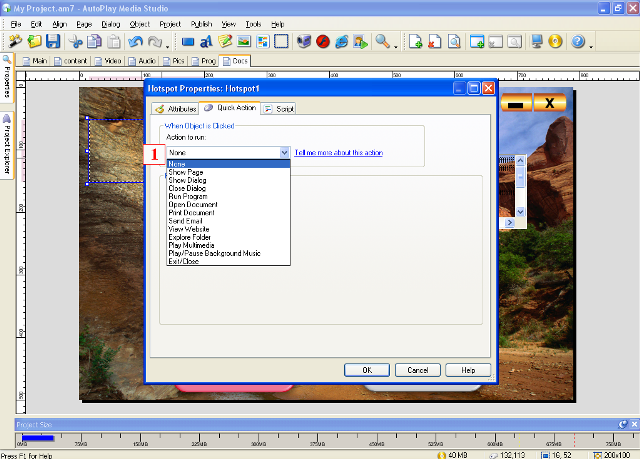Switch to the Script tab
640x459 pixels.
pos(279,108)
